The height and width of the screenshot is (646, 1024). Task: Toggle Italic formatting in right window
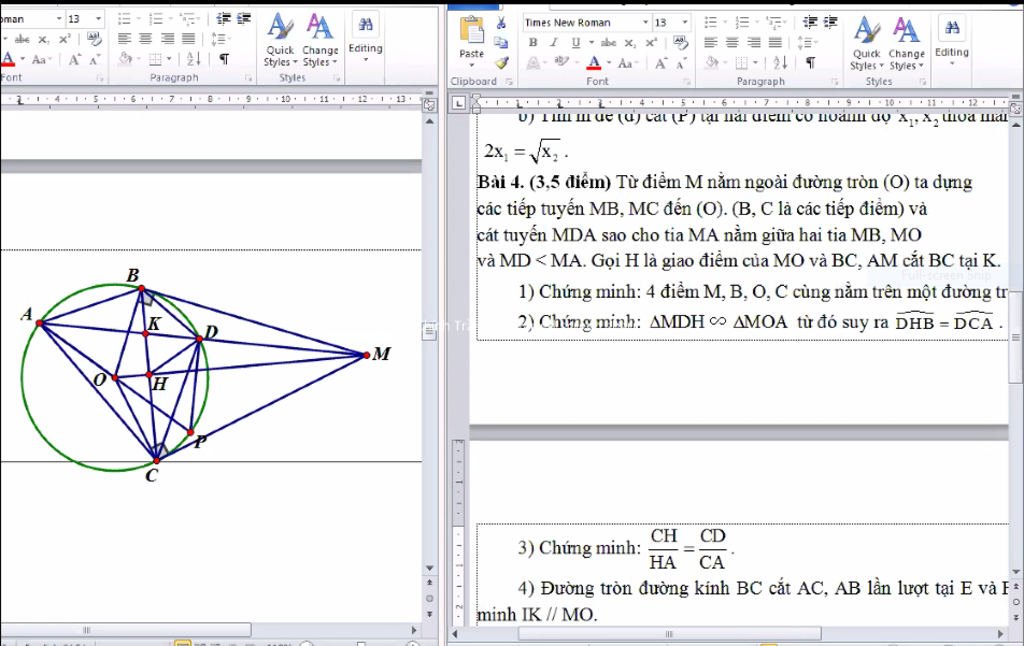pos(554,42)
